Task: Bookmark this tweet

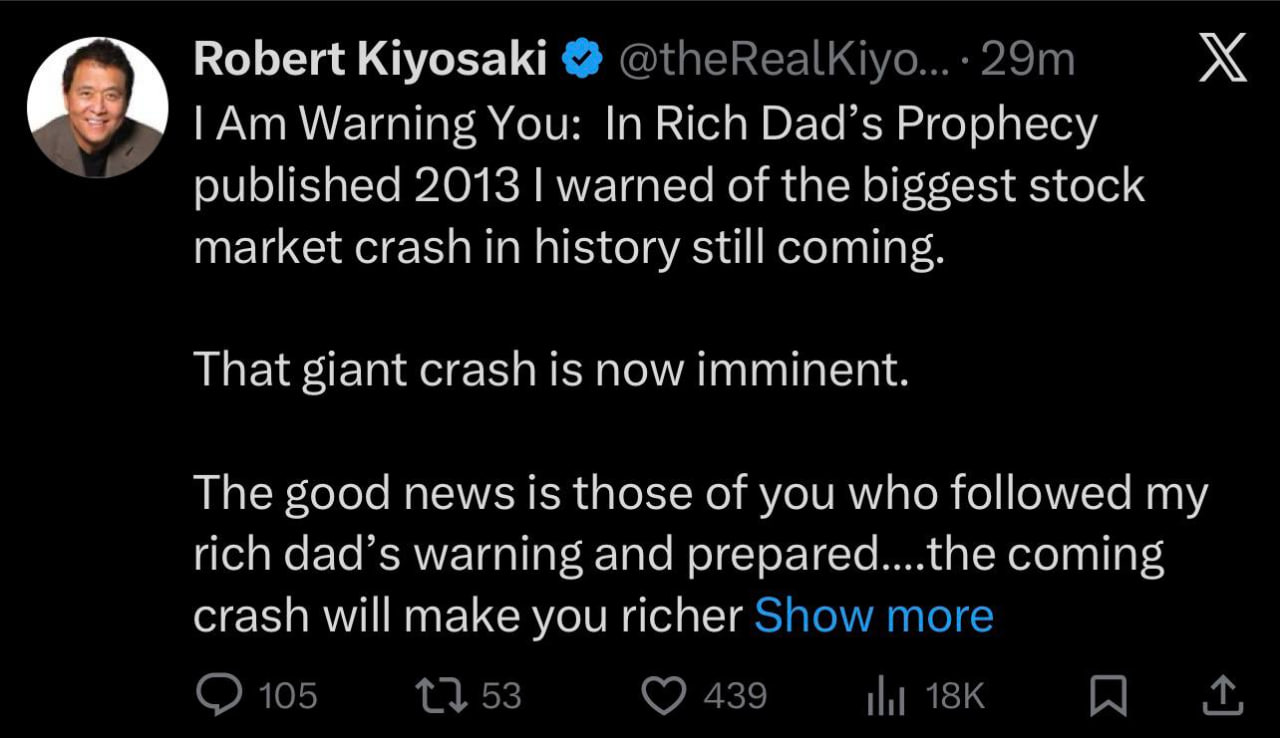Action: (1107, 695)
